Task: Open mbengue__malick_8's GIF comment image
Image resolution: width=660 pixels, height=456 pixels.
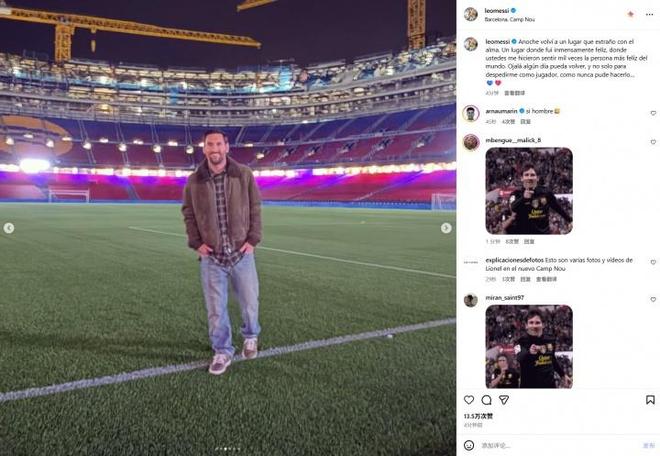Action: pos(528,191)
